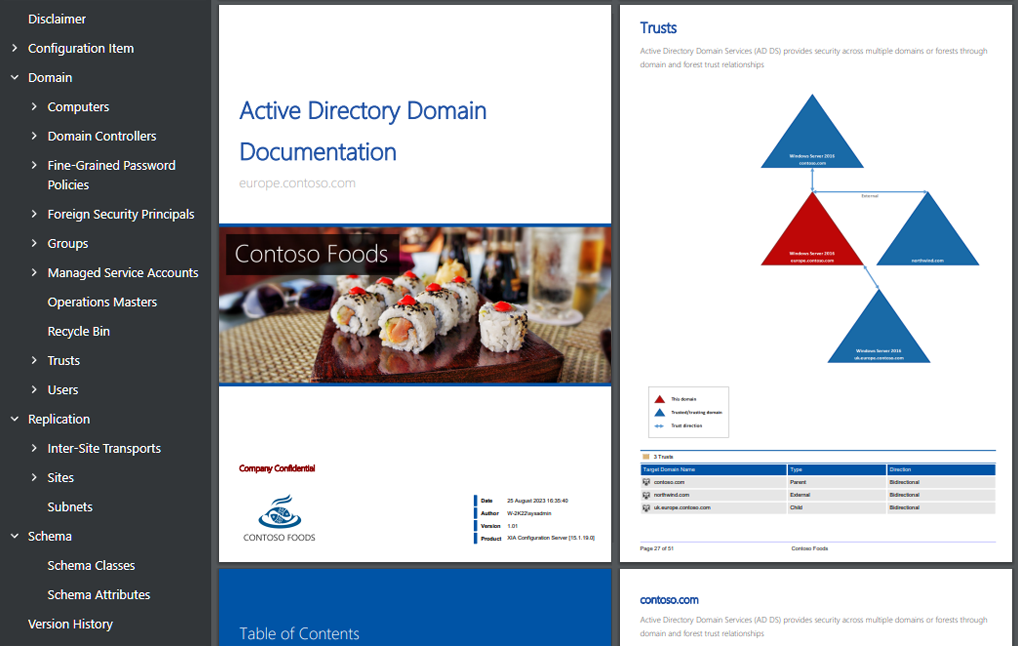The height and width of the screenshot is (646, 1018).
Task: Click the uk.europe.contoso.com blue triangle
Action: 878,332
